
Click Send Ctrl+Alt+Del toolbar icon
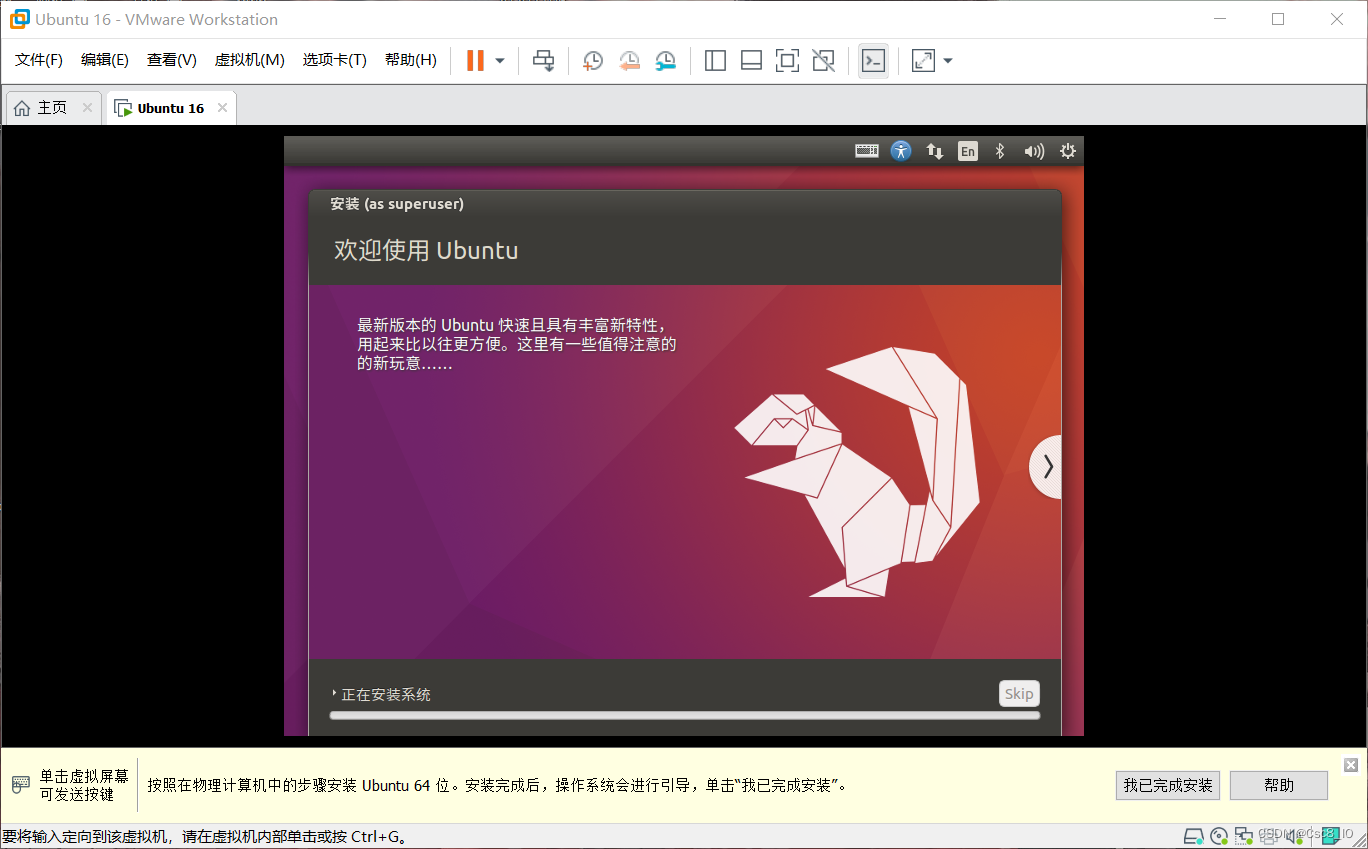(543, 61)
